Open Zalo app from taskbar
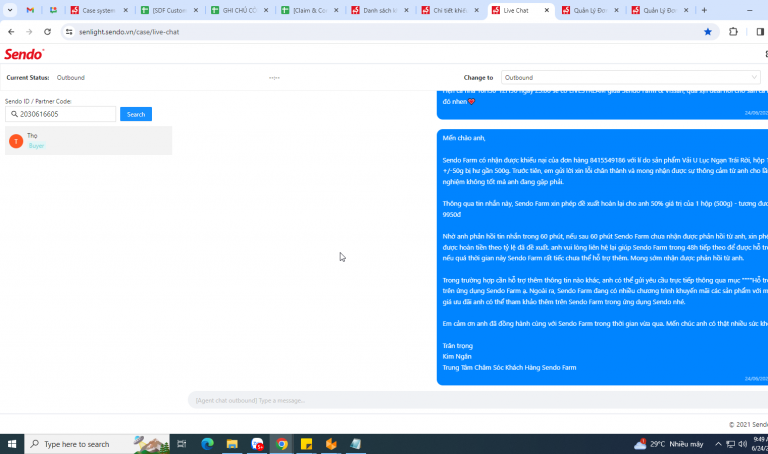768x454 pixels. pyautogui.click(x=257, y=444)
